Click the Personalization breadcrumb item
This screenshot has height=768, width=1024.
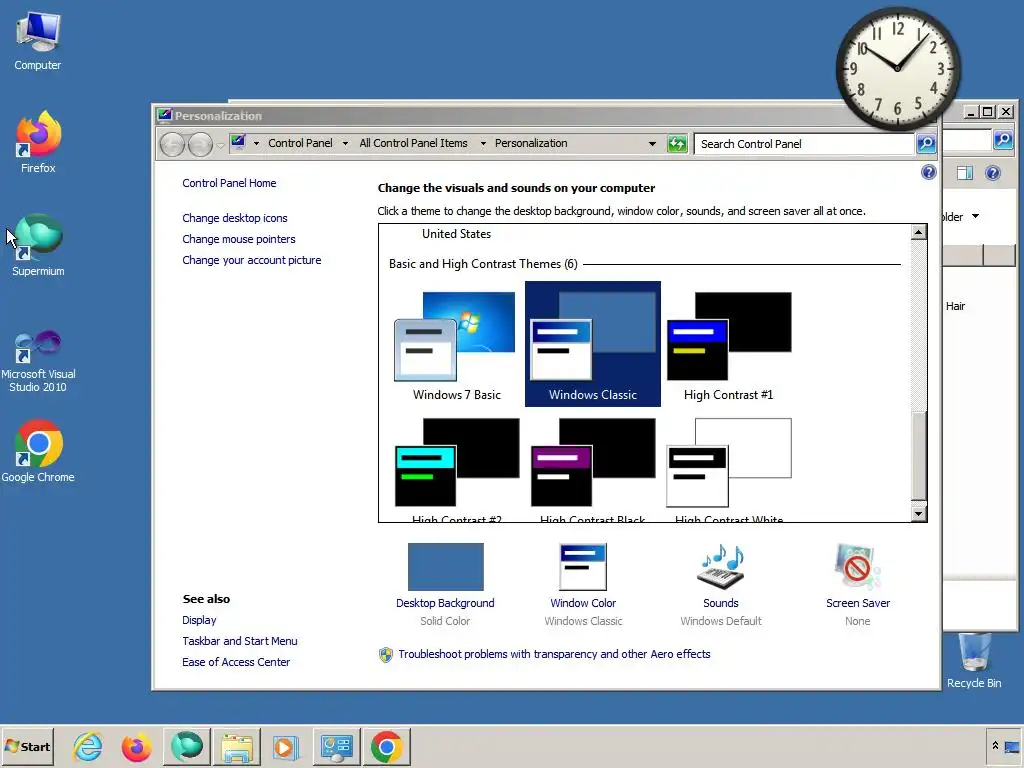531,143
